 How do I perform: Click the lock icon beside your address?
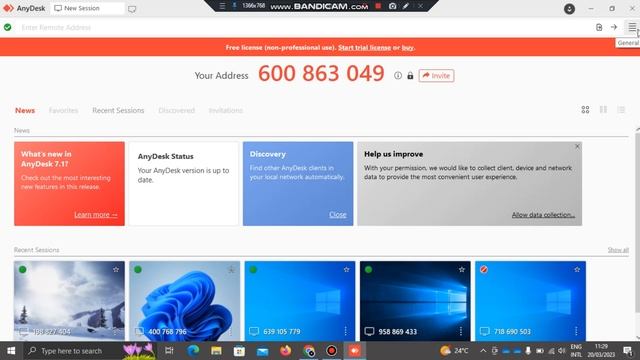tap(410, 76)
